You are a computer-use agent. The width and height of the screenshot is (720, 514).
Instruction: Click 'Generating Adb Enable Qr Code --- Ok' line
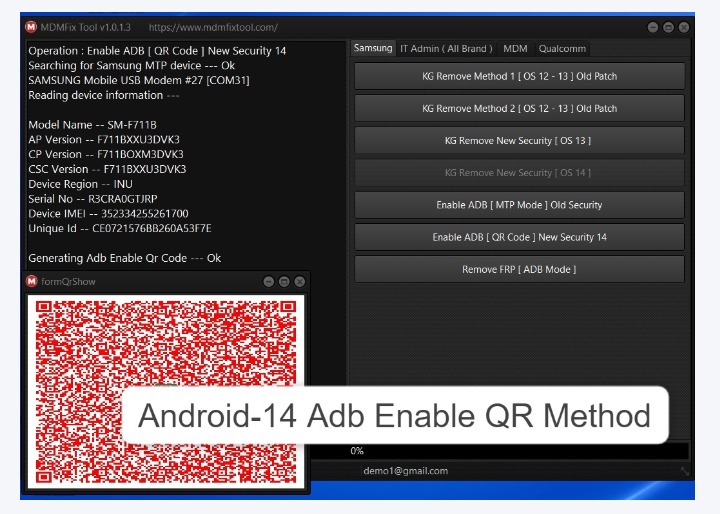pos(124,258)
